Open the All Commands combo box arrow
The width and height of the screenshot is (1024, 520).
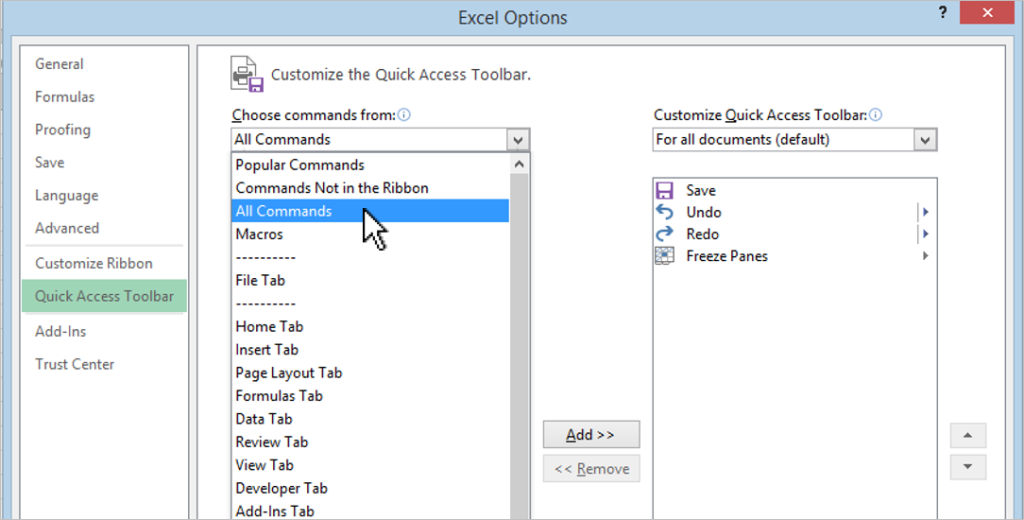[518, 140]
